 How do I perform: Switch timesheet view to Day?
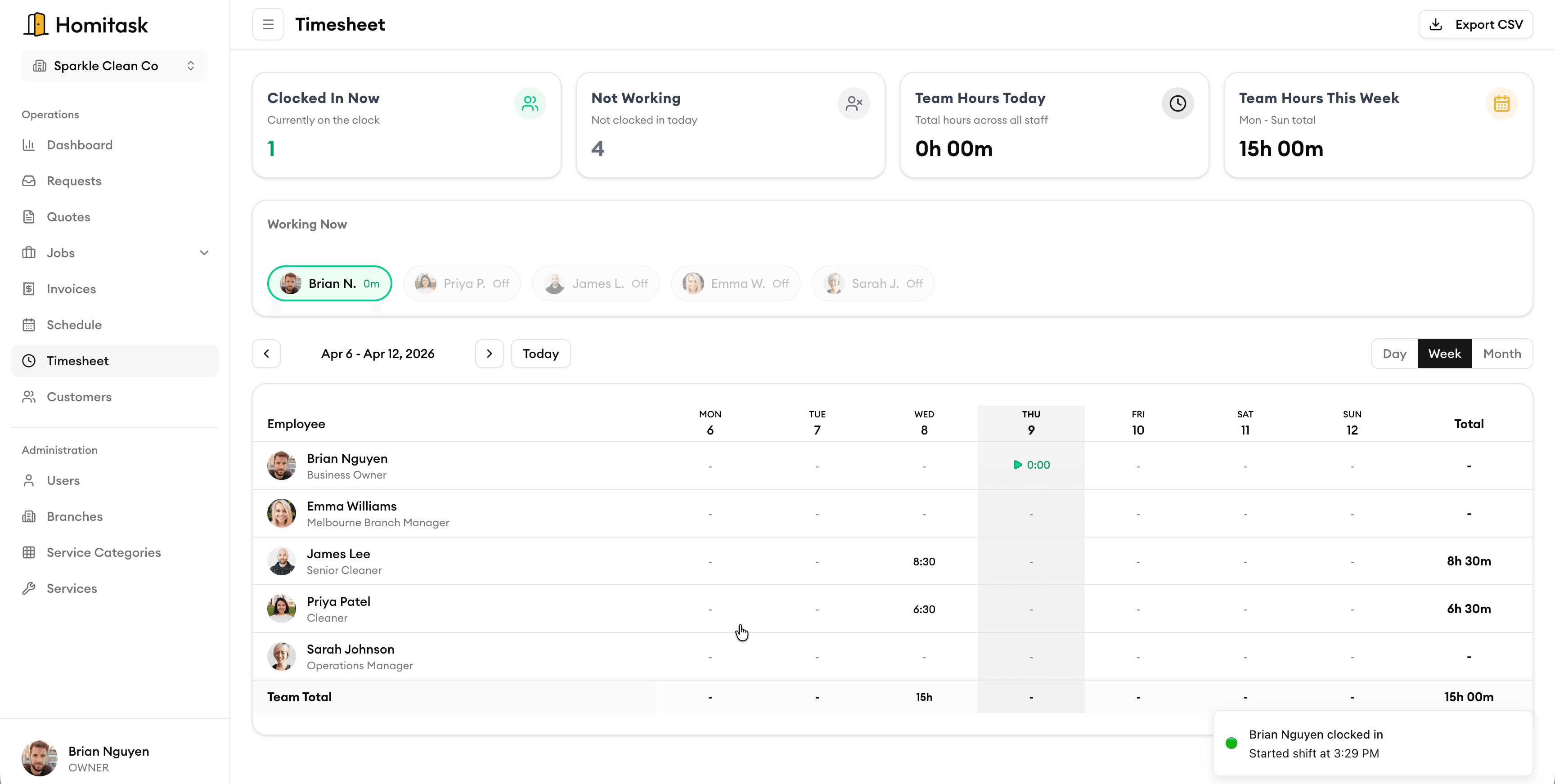click(1394, 353)
